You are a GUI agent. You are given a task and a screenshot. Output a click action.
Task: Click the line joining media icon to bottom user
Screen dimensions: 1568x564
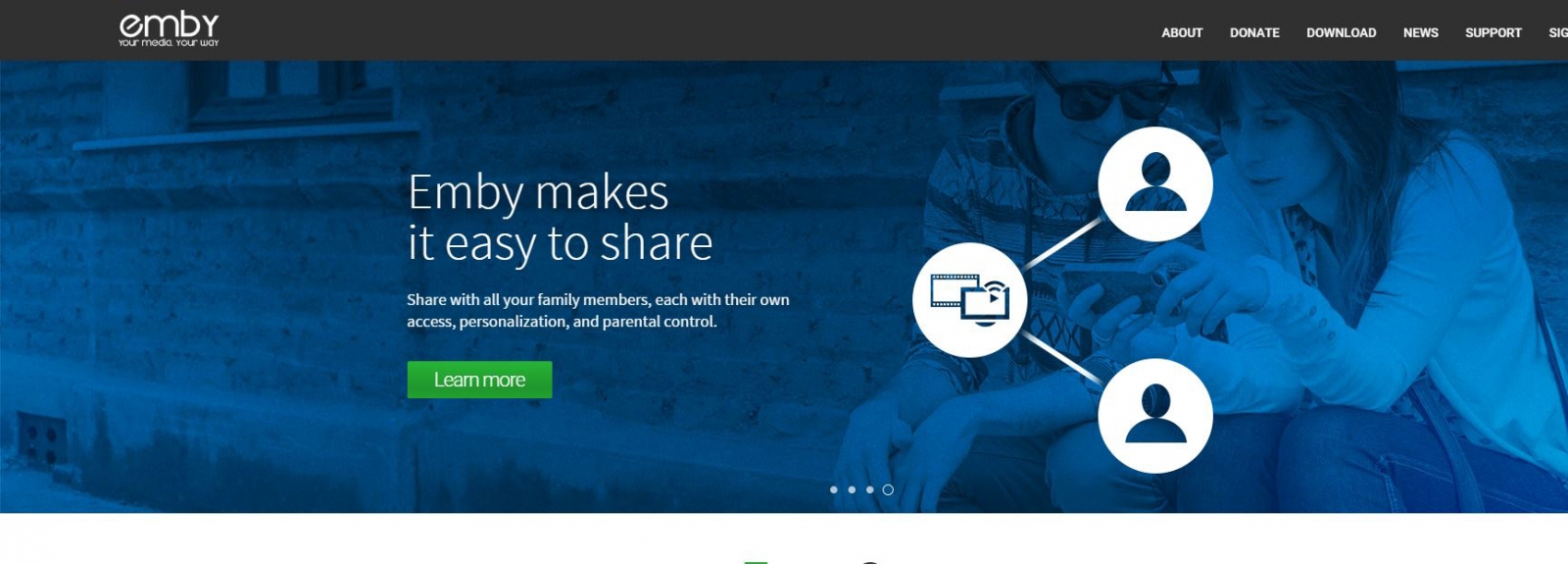pyautogui.click(x=1062, y=357)
